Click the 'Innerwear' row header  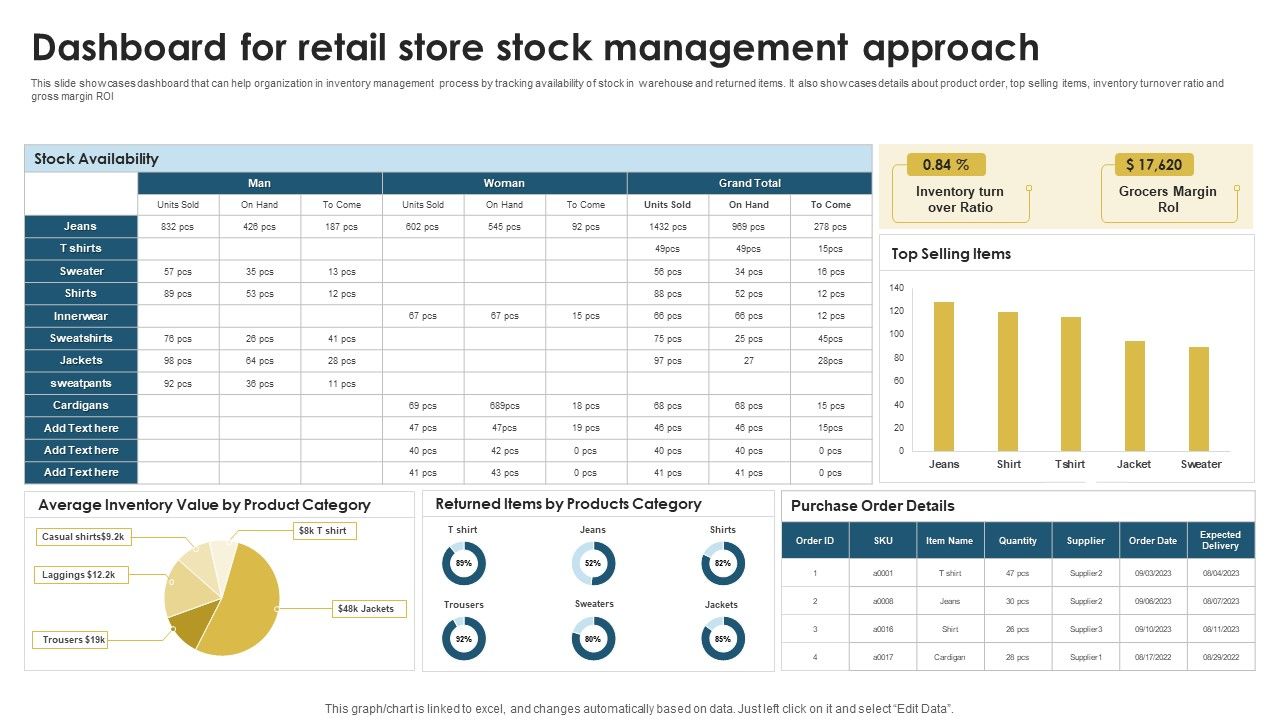tap(81, 316)
